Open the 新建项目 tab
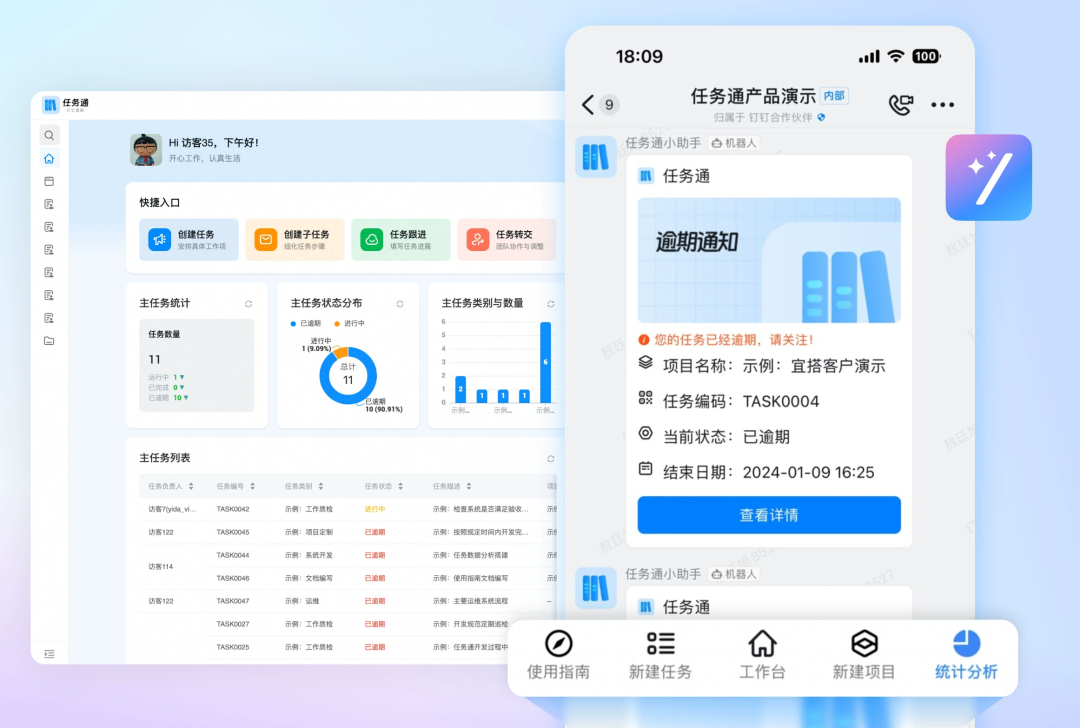Viewport: 1080px width, 728px height. (x=864, y=655)
